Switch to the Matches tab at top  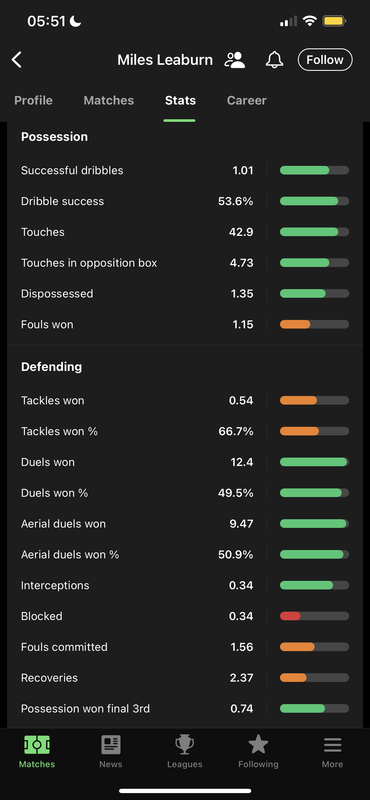pyautogui.click(x=109, y=101)
